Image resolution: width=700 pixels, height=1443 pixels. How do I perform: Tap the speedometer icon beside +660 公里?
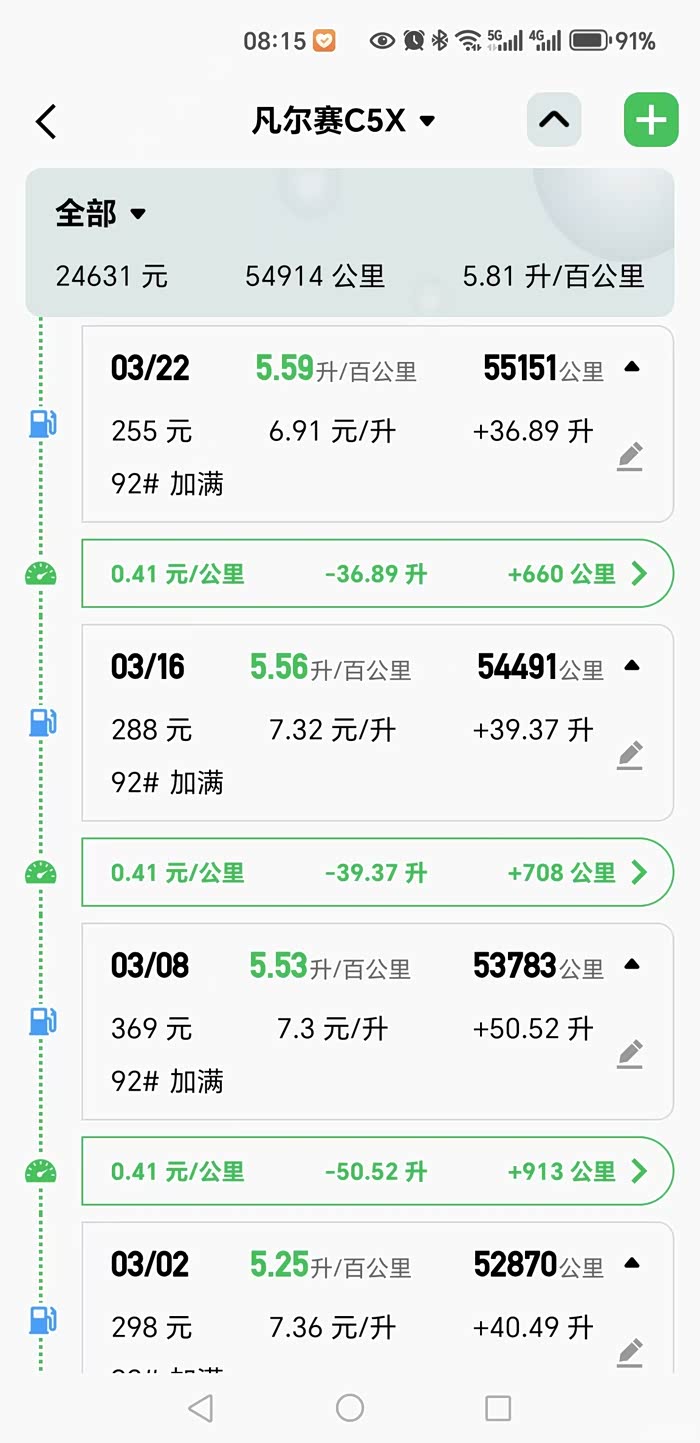coord(41,574)
